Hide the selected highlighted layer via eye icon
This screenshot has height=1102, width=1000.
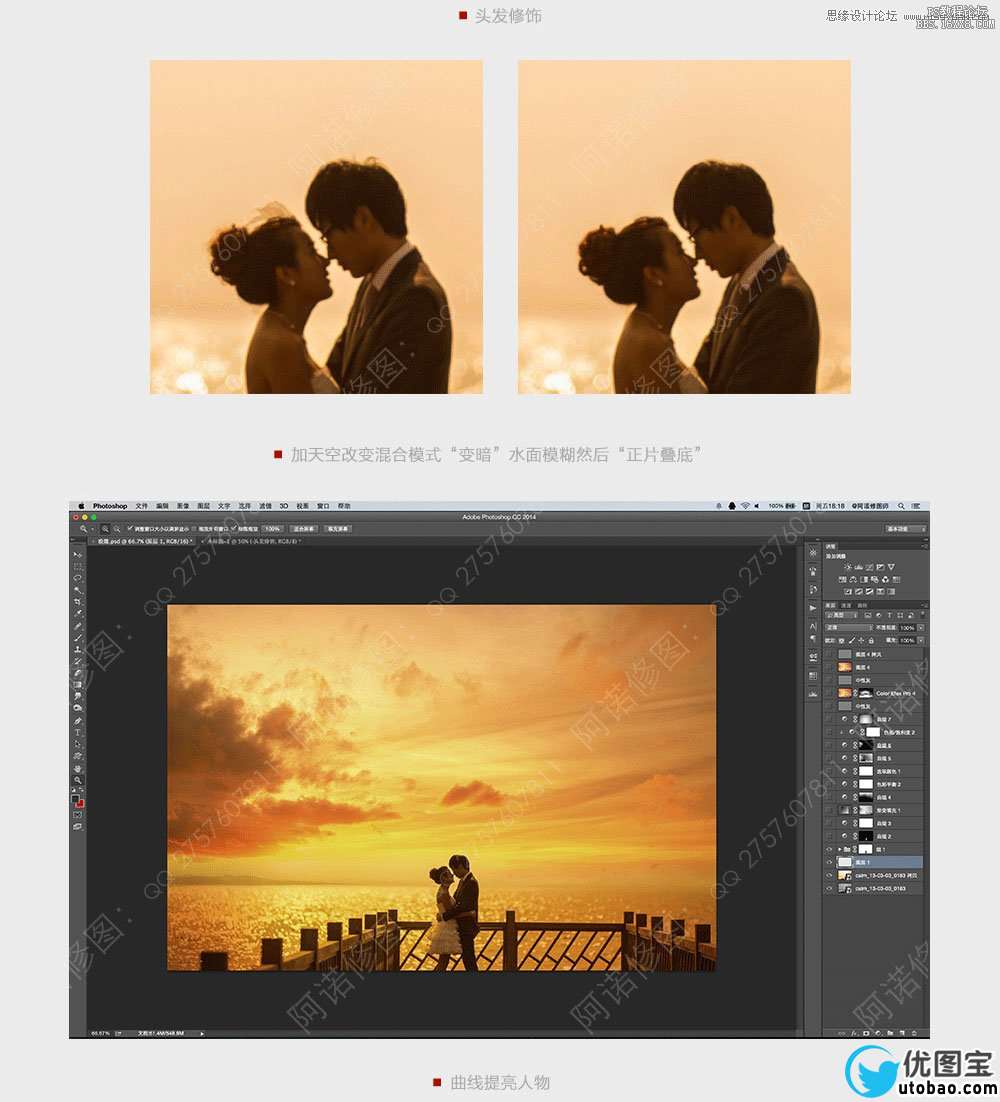click(829, 862)
